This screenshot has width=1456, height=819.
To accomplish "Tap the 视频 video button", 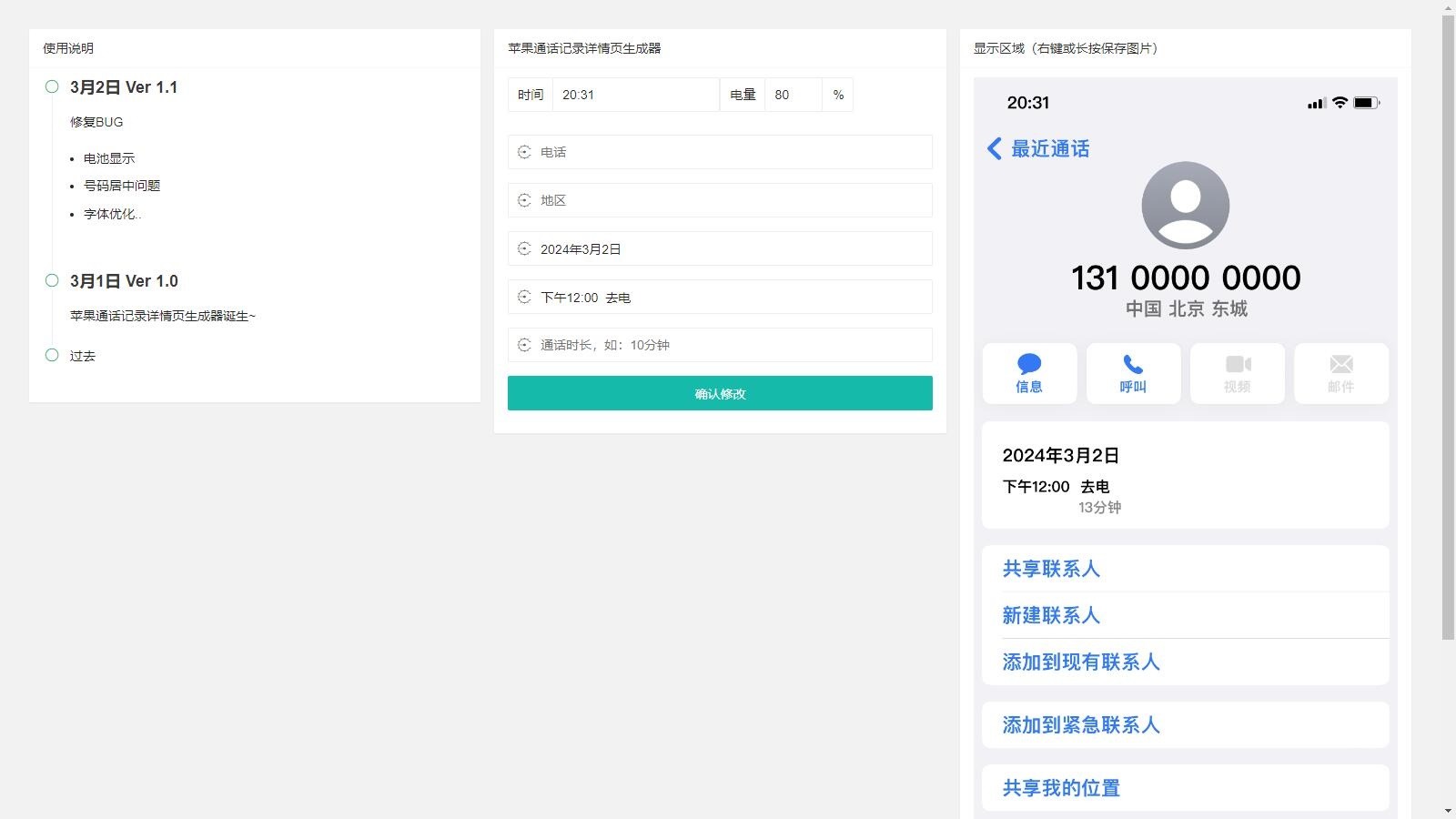I will coord(1237,373).
